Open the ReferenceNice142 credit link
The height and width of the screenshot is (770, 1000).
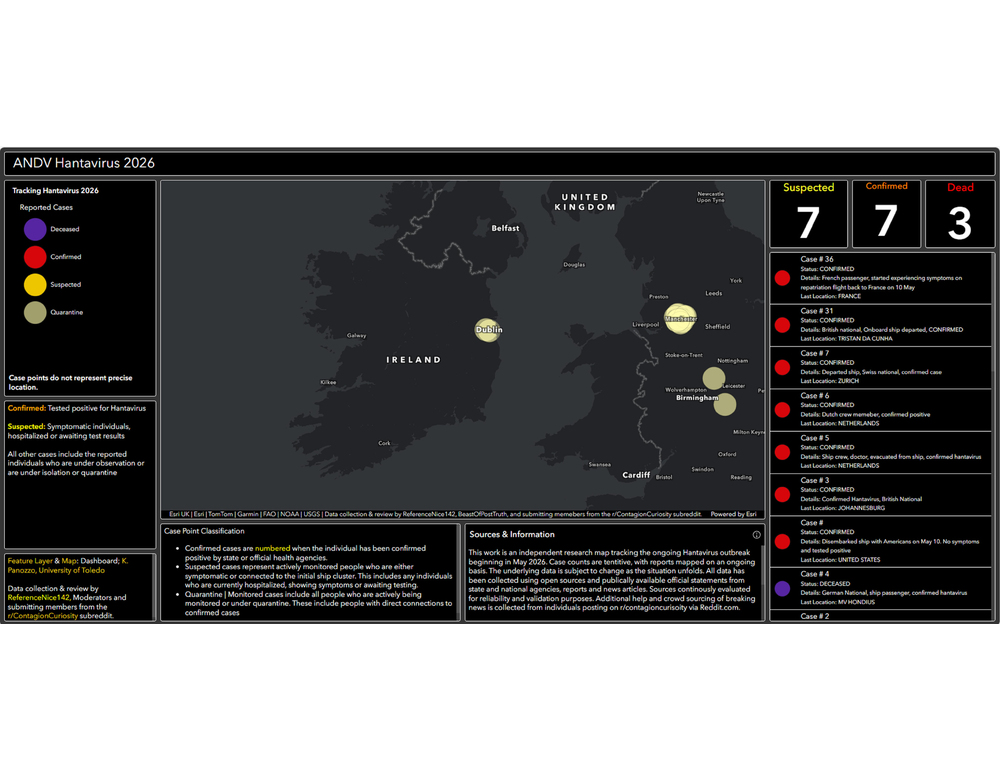point(39,598)
